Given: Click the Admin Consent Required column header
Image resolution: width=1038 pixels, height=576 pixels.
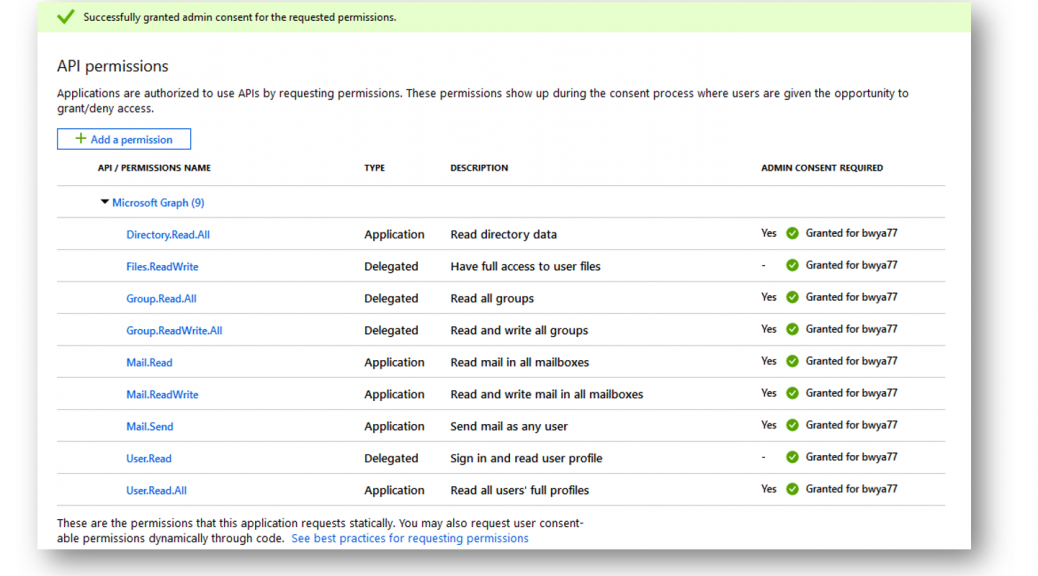Looking at the screenshot, I should [x=822, y=168].
